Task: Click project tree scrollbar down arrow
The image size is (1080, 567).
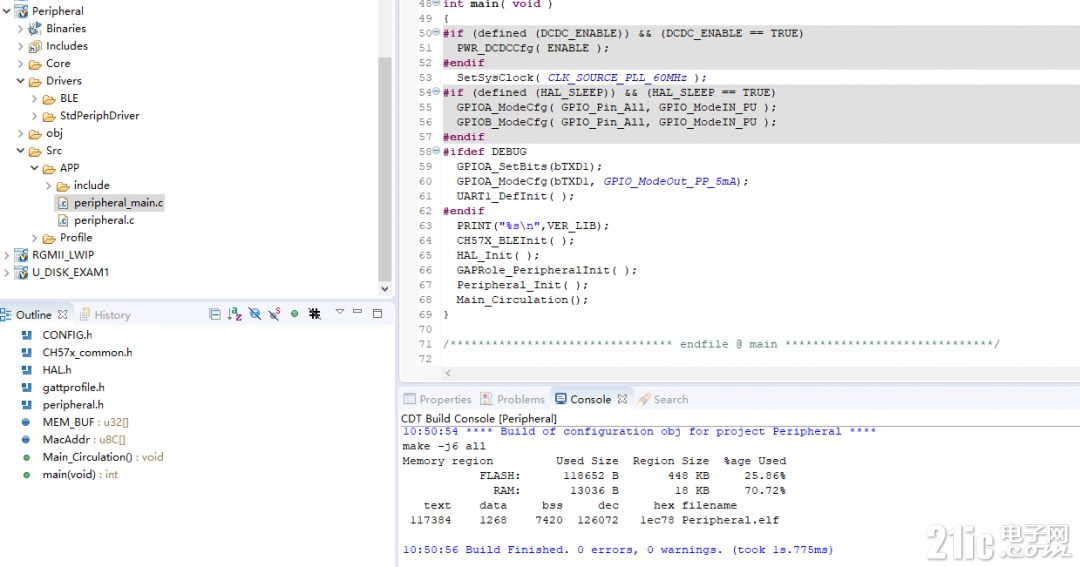Action: (384, 289)
